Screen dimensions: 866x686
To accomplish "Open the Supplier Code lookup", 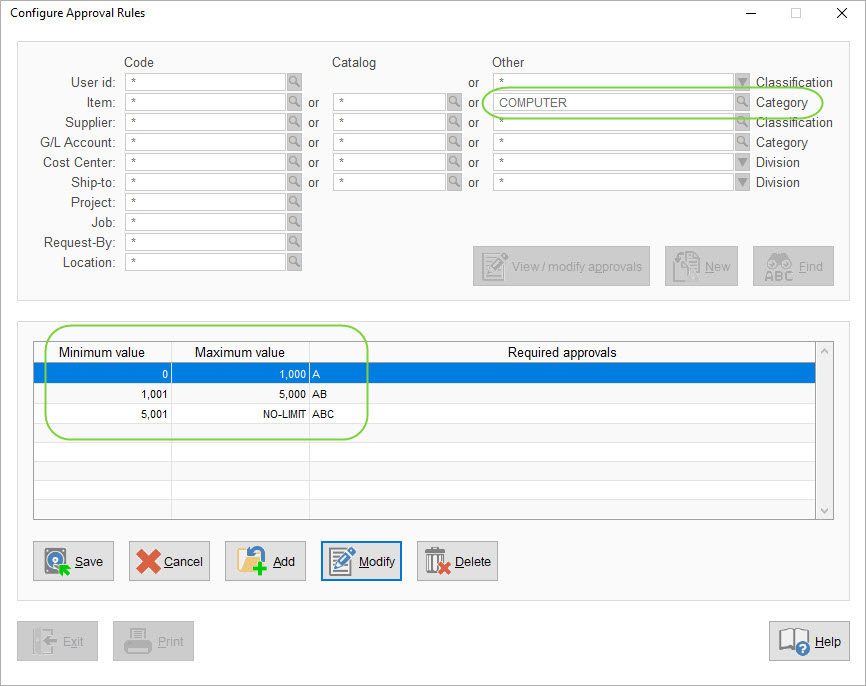I will (295, 122).
